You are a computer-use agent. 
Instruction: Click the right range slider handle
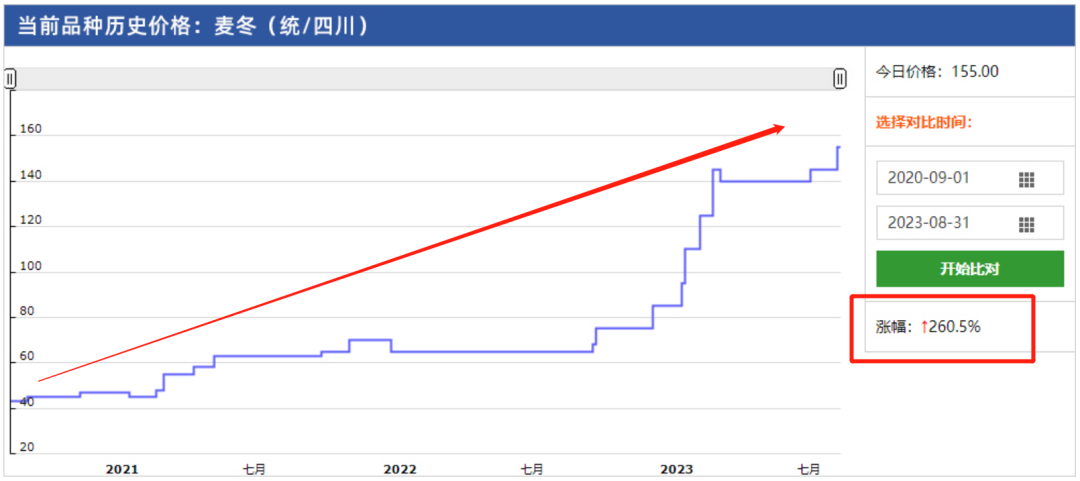pos(840,79)
